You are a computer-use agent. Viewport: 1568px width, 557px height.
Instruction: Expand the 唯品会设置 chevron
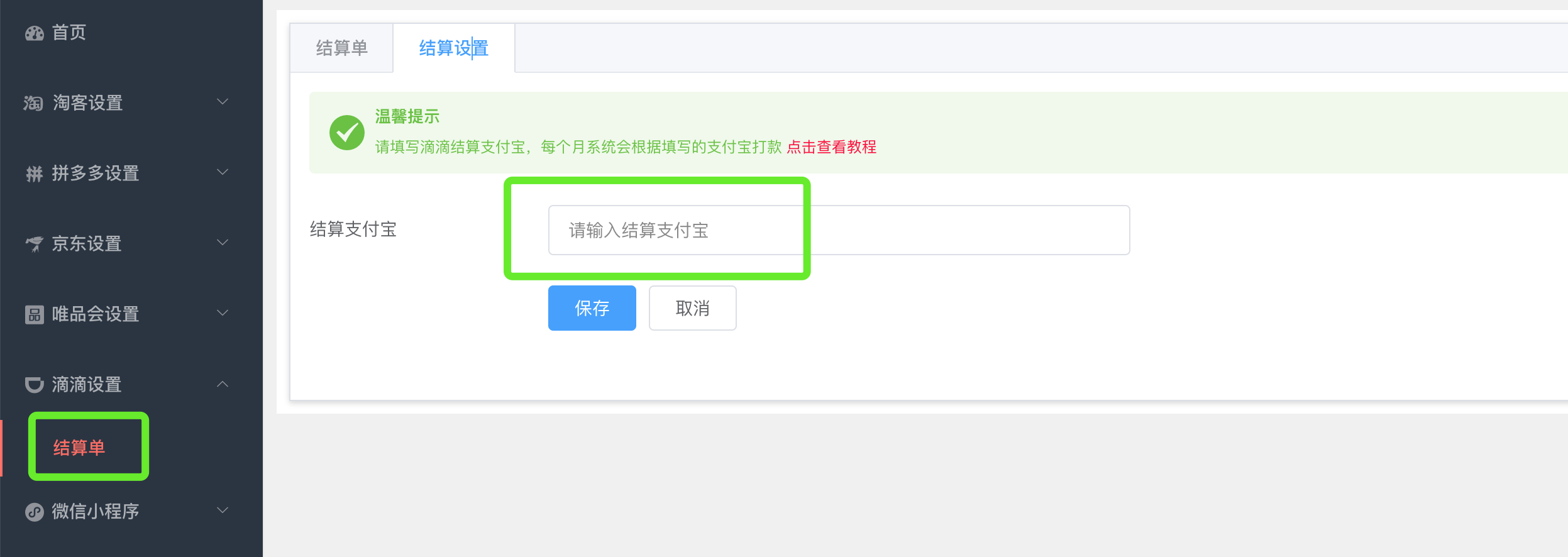223,313
